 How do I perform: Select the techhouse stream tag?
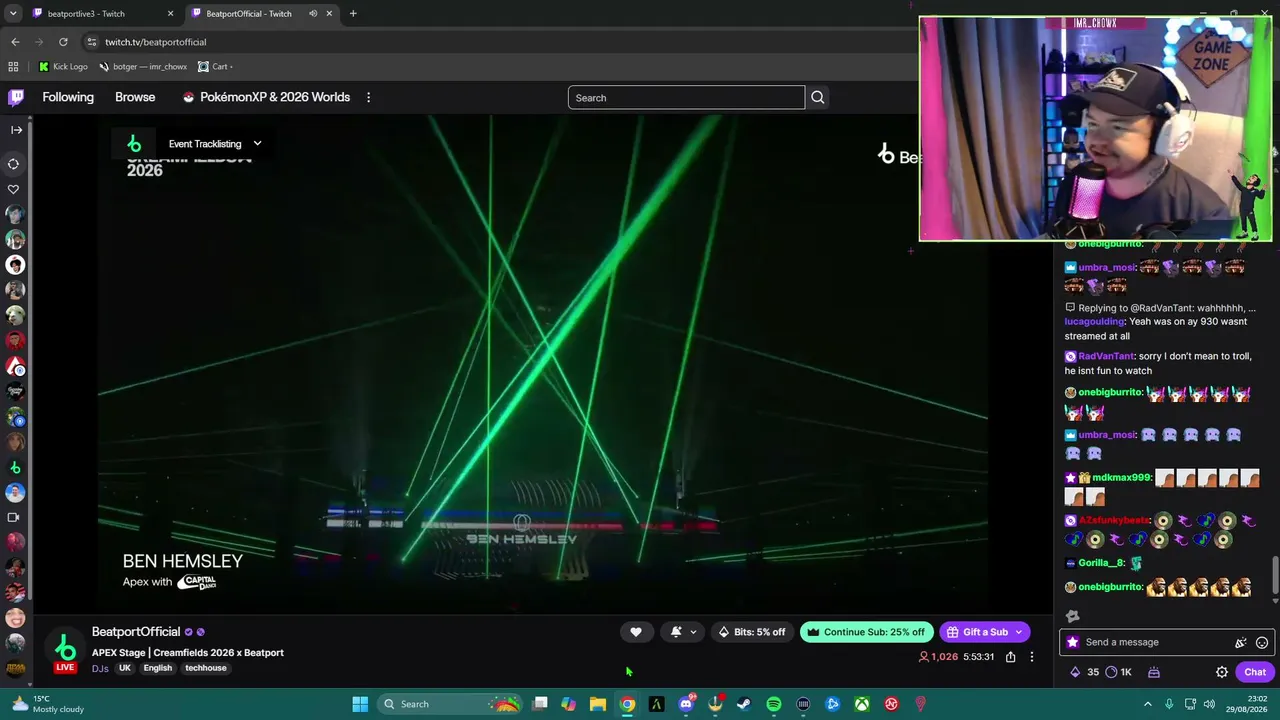pyautogui.click(x=206, y=668)
